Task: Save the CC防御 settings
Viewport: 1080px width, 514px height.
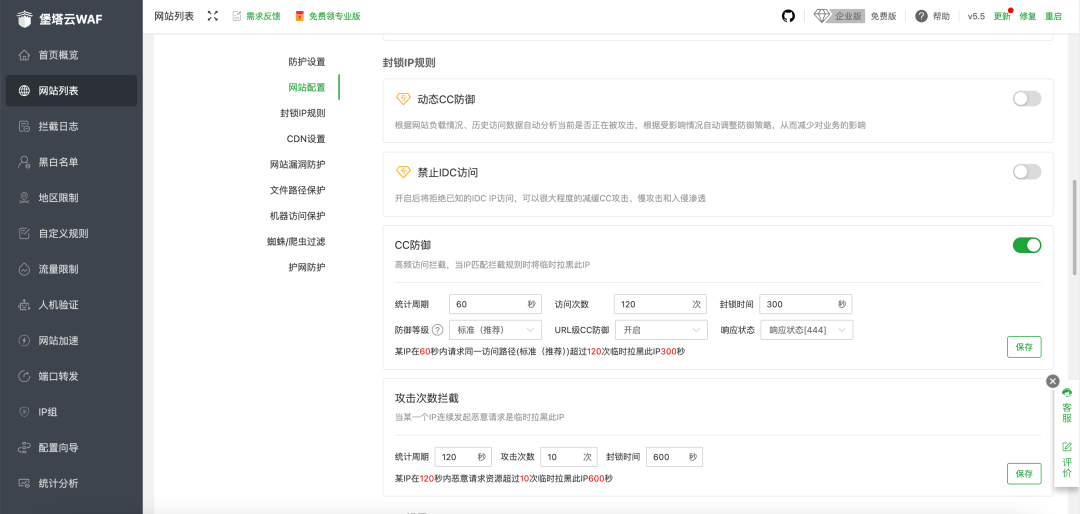Action: 1023,347
